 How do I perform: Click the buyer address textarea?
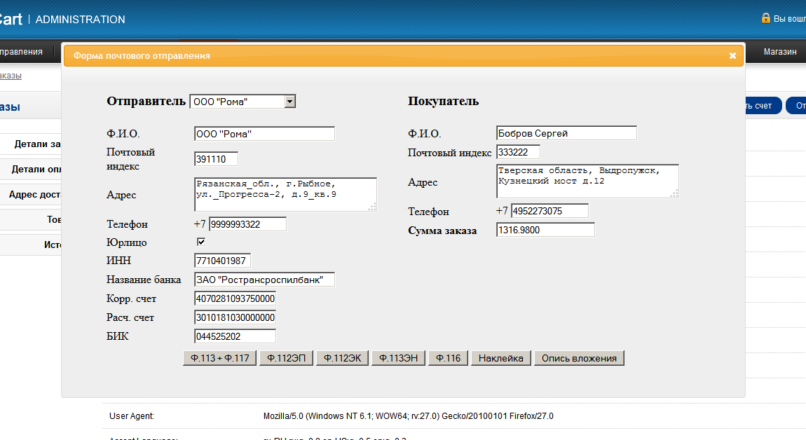tap(588, 181)
